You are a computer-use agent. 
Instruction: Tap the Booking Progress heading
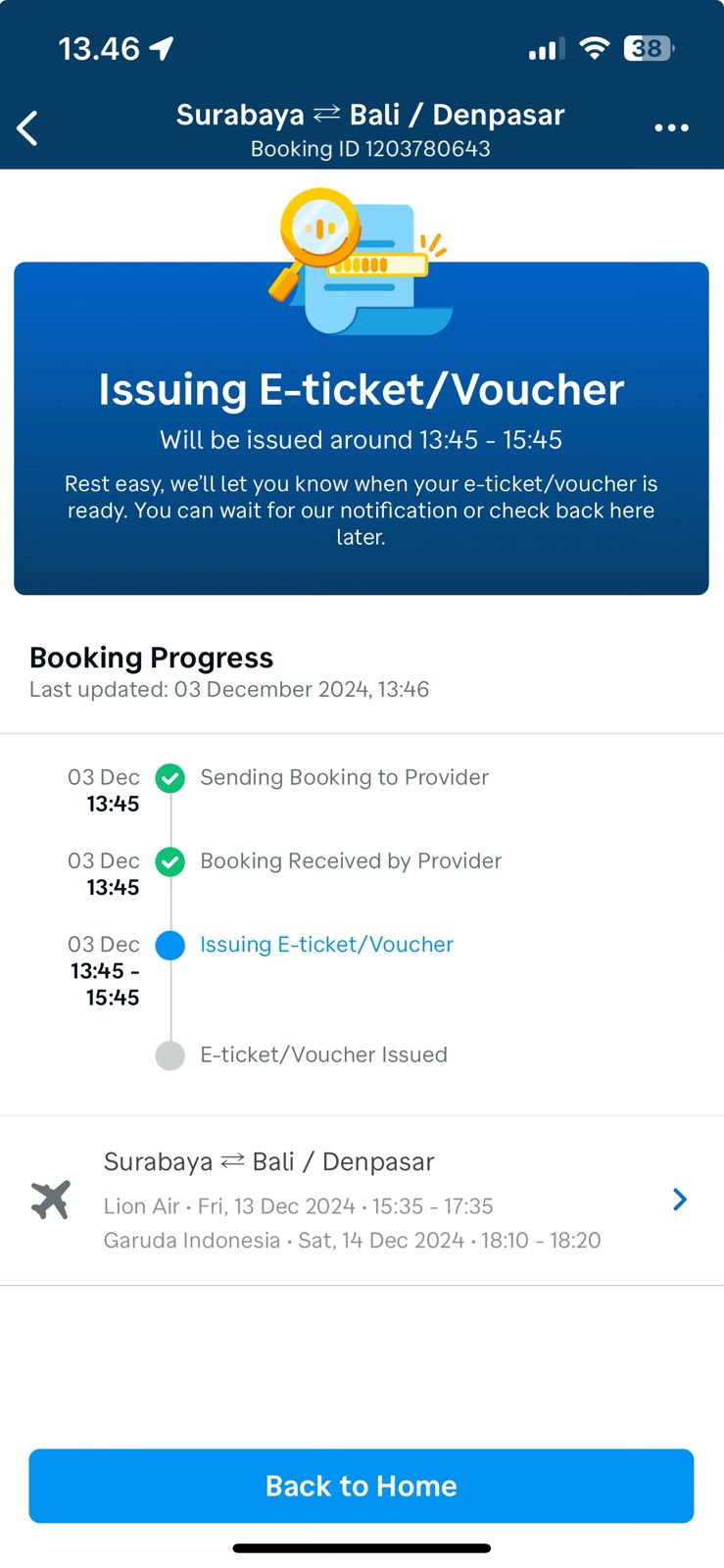(x=151, y=658)
